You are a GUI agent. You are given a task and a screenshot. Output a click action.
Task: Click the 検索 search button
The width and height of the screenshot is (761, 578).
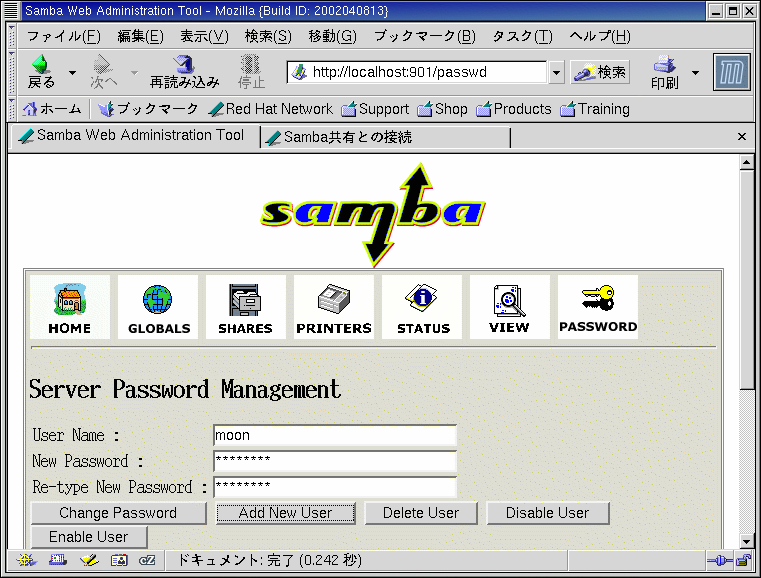pos(600,72)
